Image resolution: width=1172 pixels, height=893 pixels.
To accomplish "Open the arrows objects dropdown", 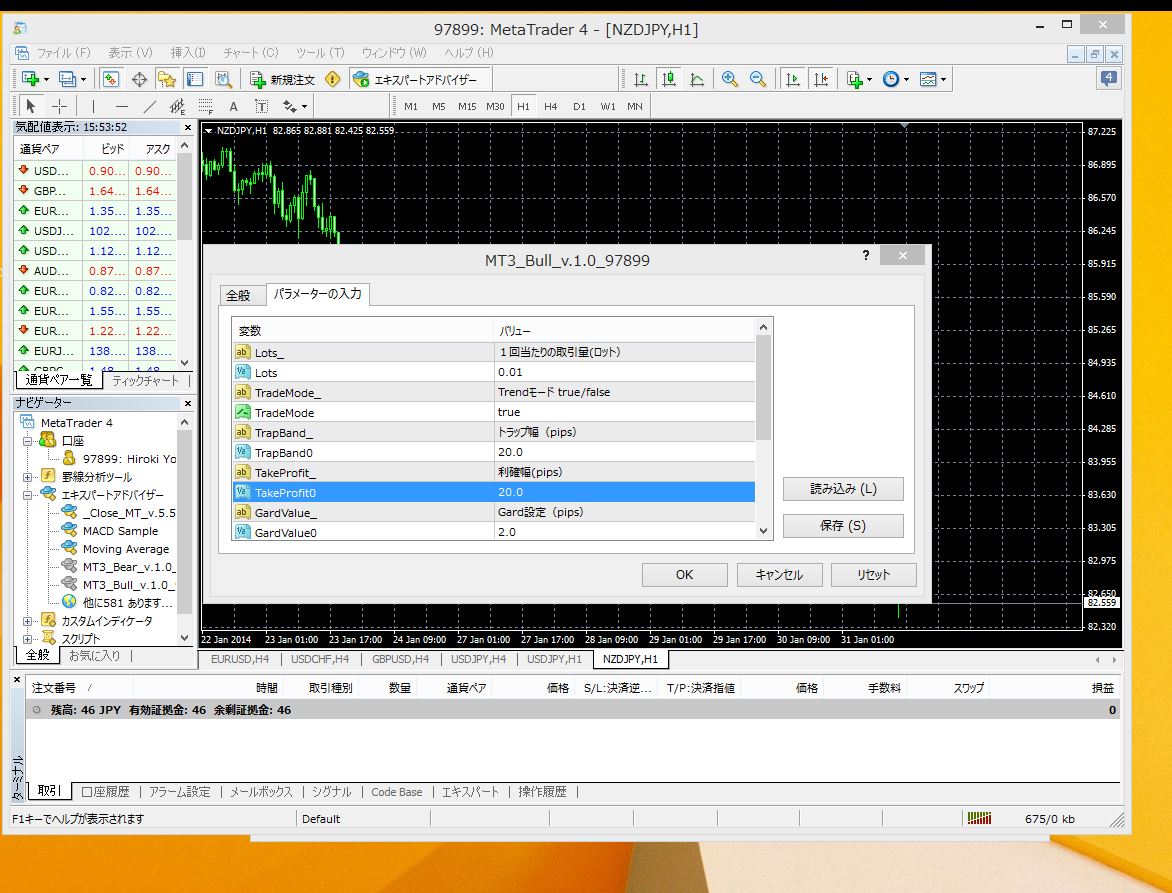I will click(x=294, y=106).
